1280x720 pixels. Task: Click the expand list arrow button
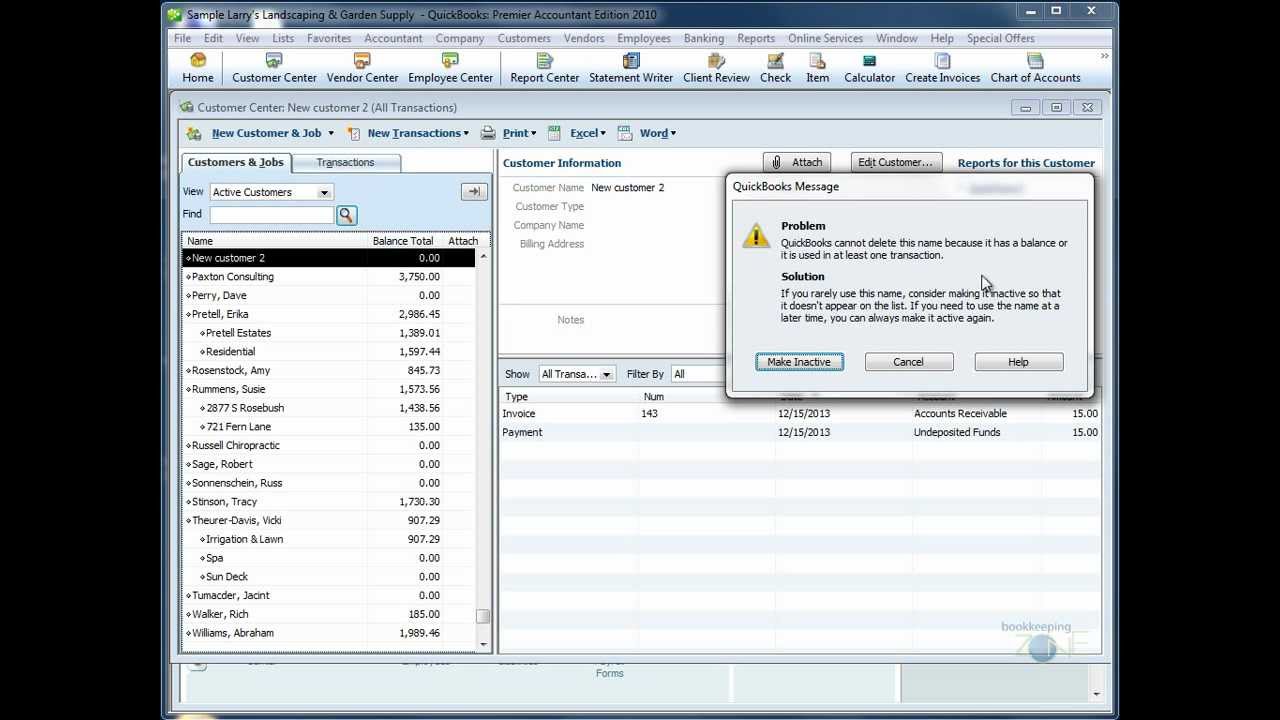click(x=474, y=192)
